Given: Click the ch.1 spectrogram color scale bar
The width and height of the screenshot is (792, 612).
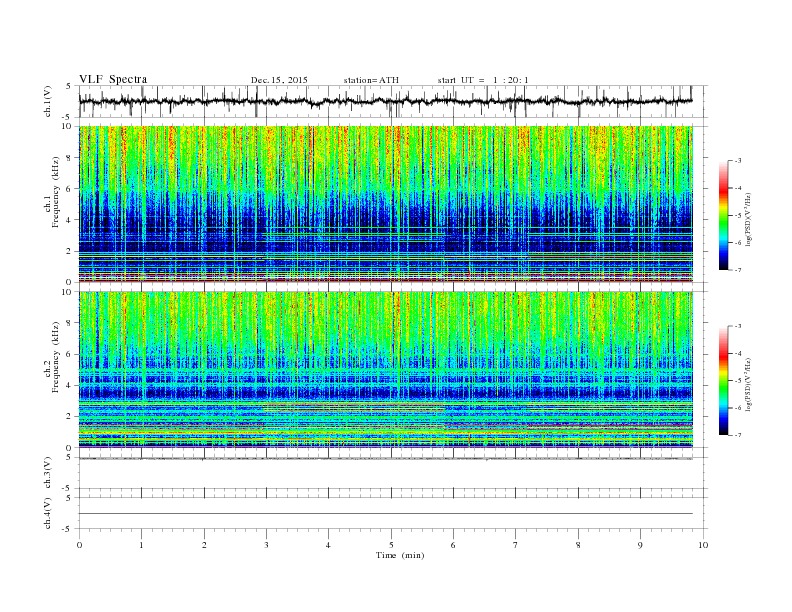Looking at the screenshot, I should [x=723, y=215].
